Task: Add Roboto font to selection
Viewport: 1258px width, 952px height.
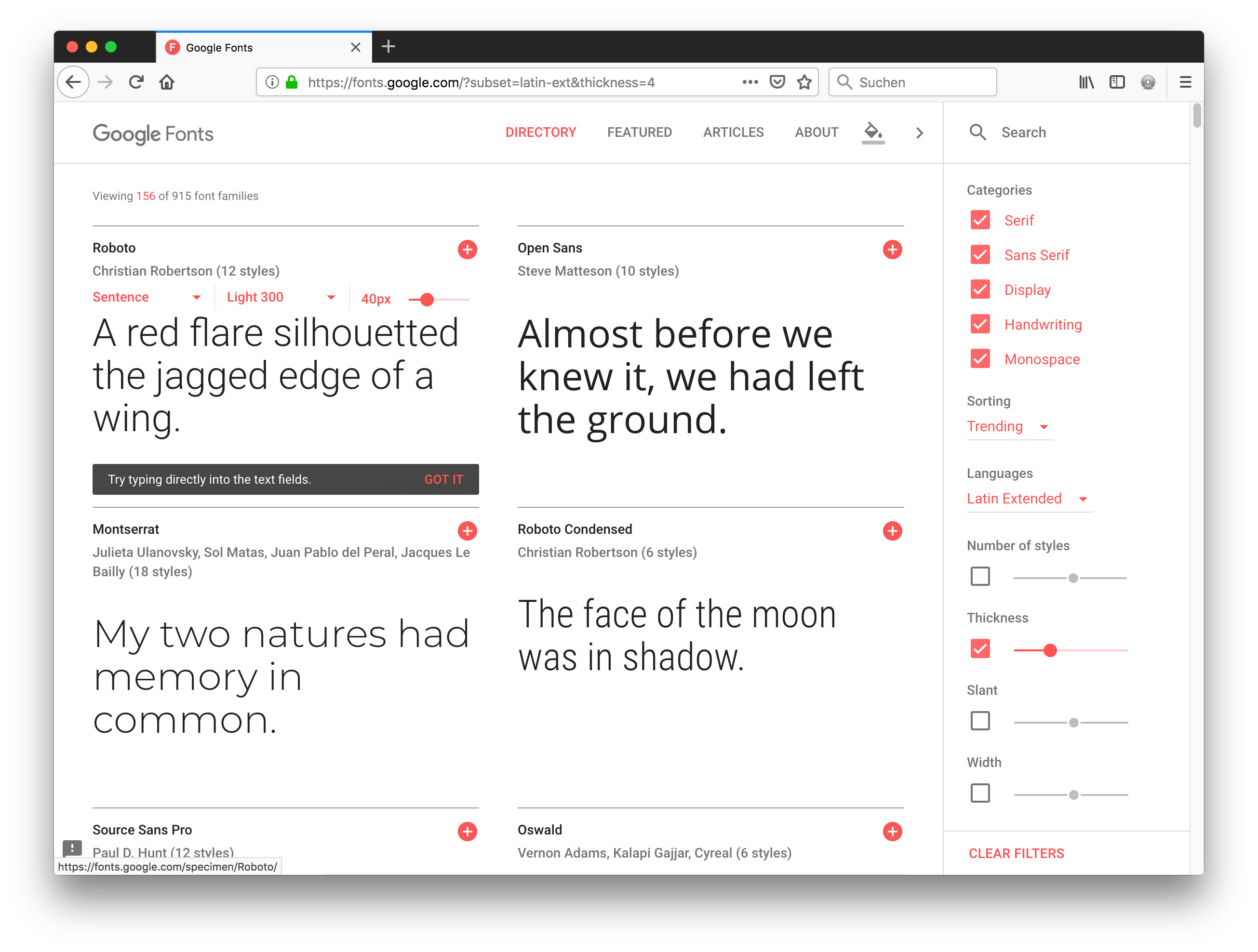Action: (x=467, y=249)
